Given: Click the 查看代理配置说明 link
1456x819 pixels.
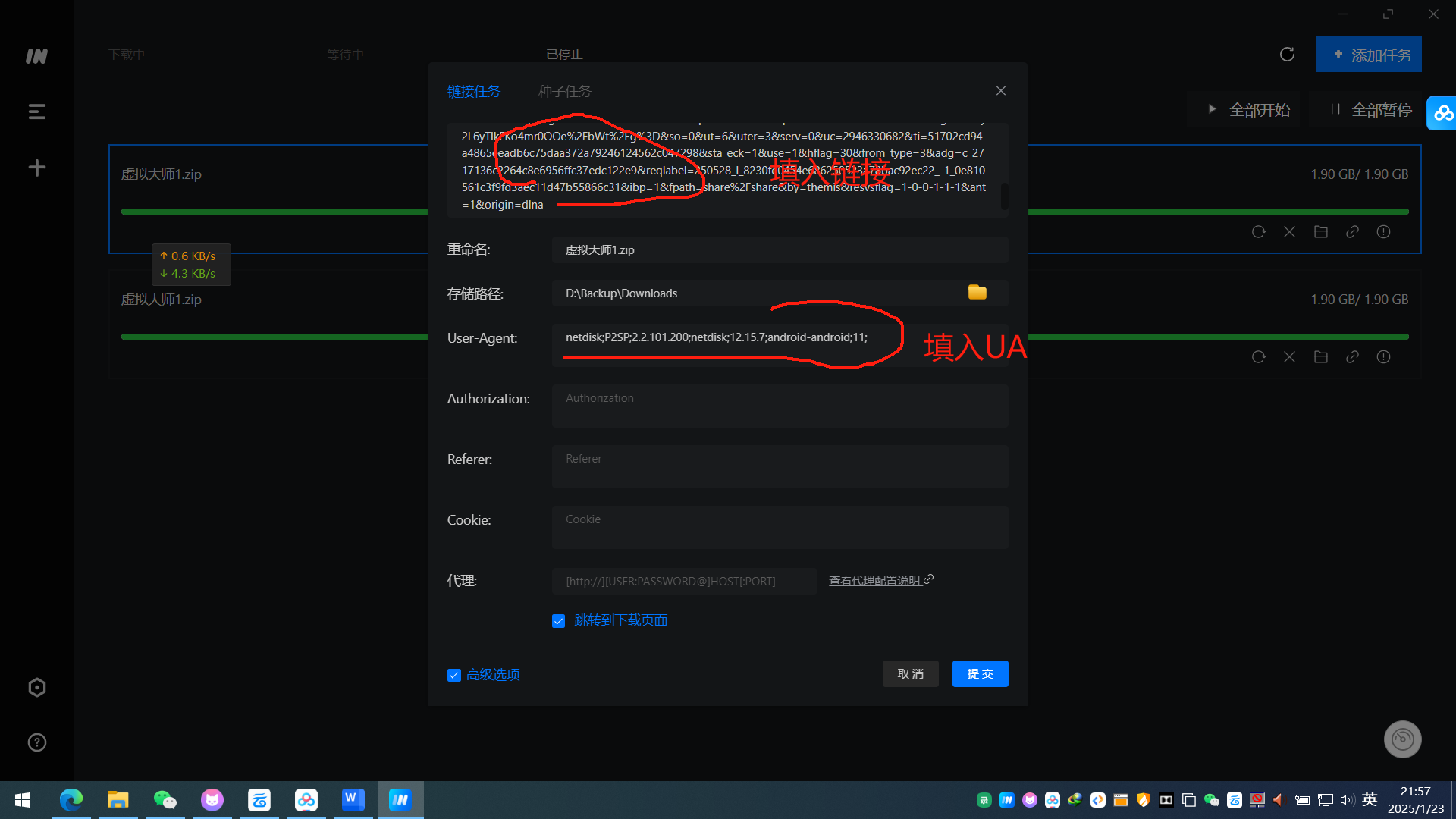Looking at the screenshot, I should pos(877,581).
